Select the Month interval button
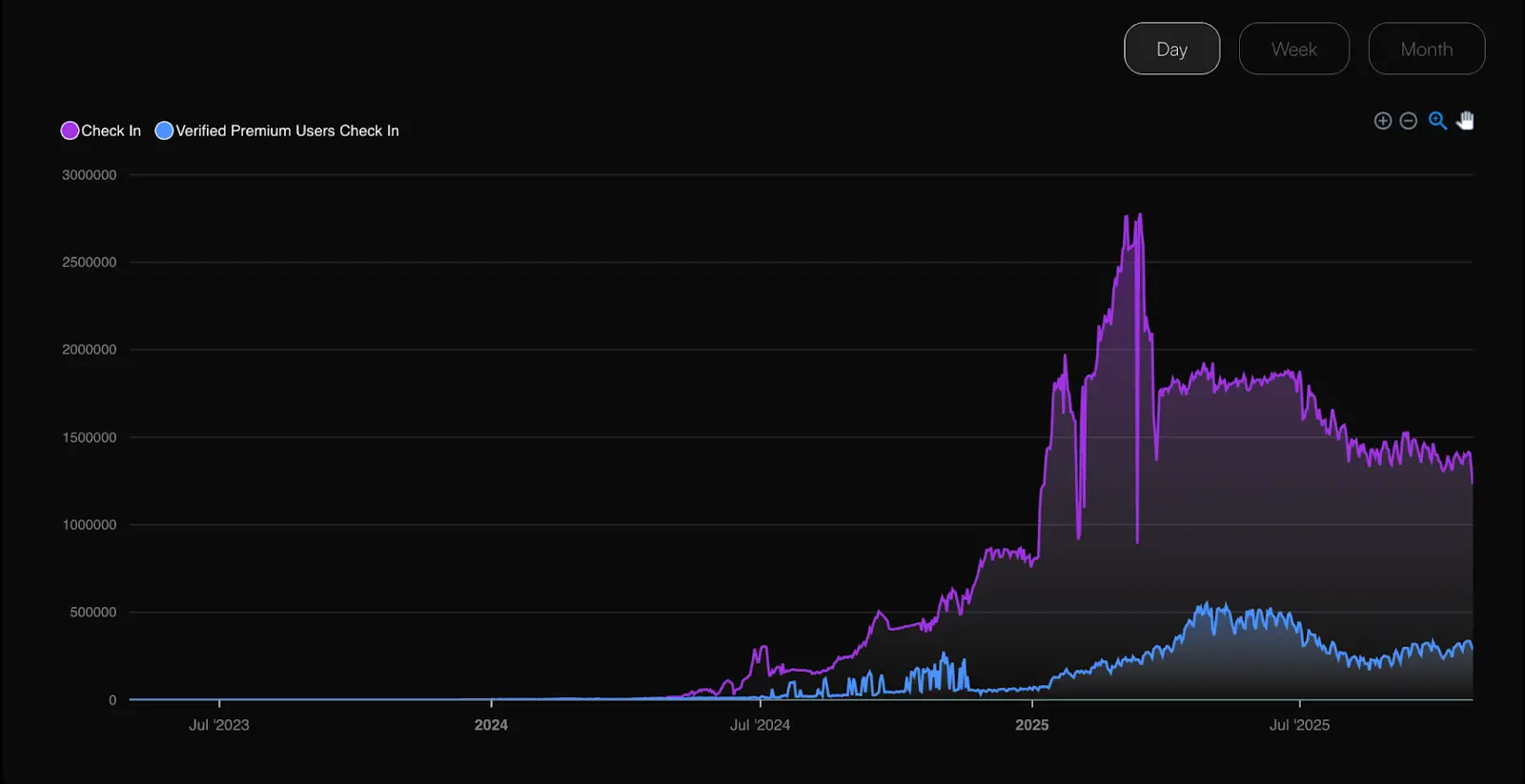 tap(1426, 49)
